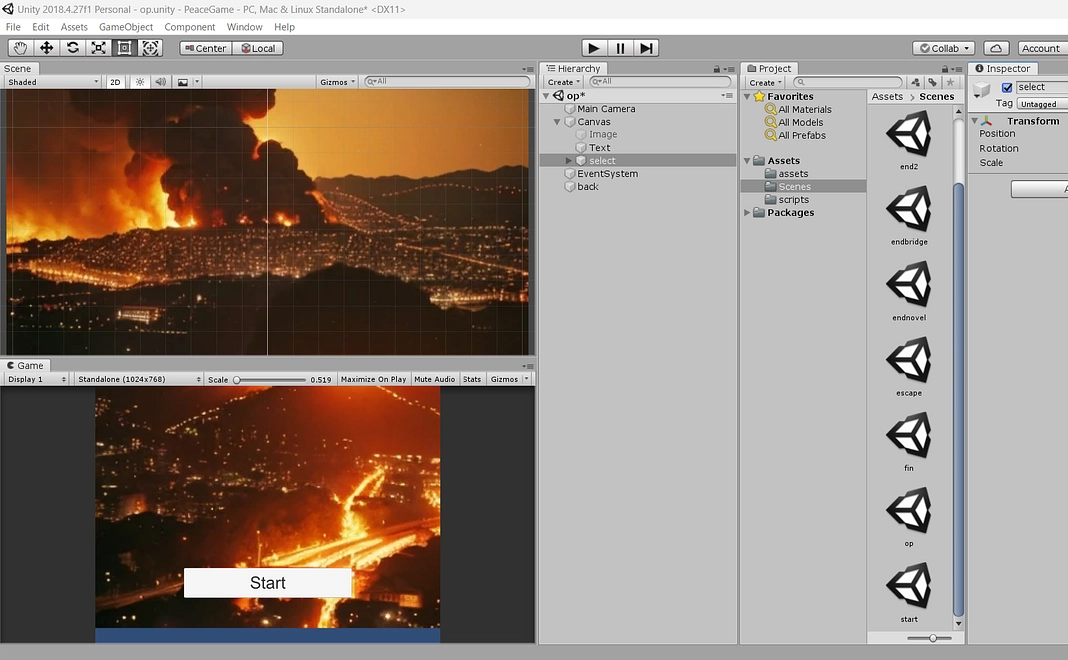Open the Shaded draw mode dropdown
Image resolution: width=1068 pixels, height=660 pixels.
click(53, 82)
